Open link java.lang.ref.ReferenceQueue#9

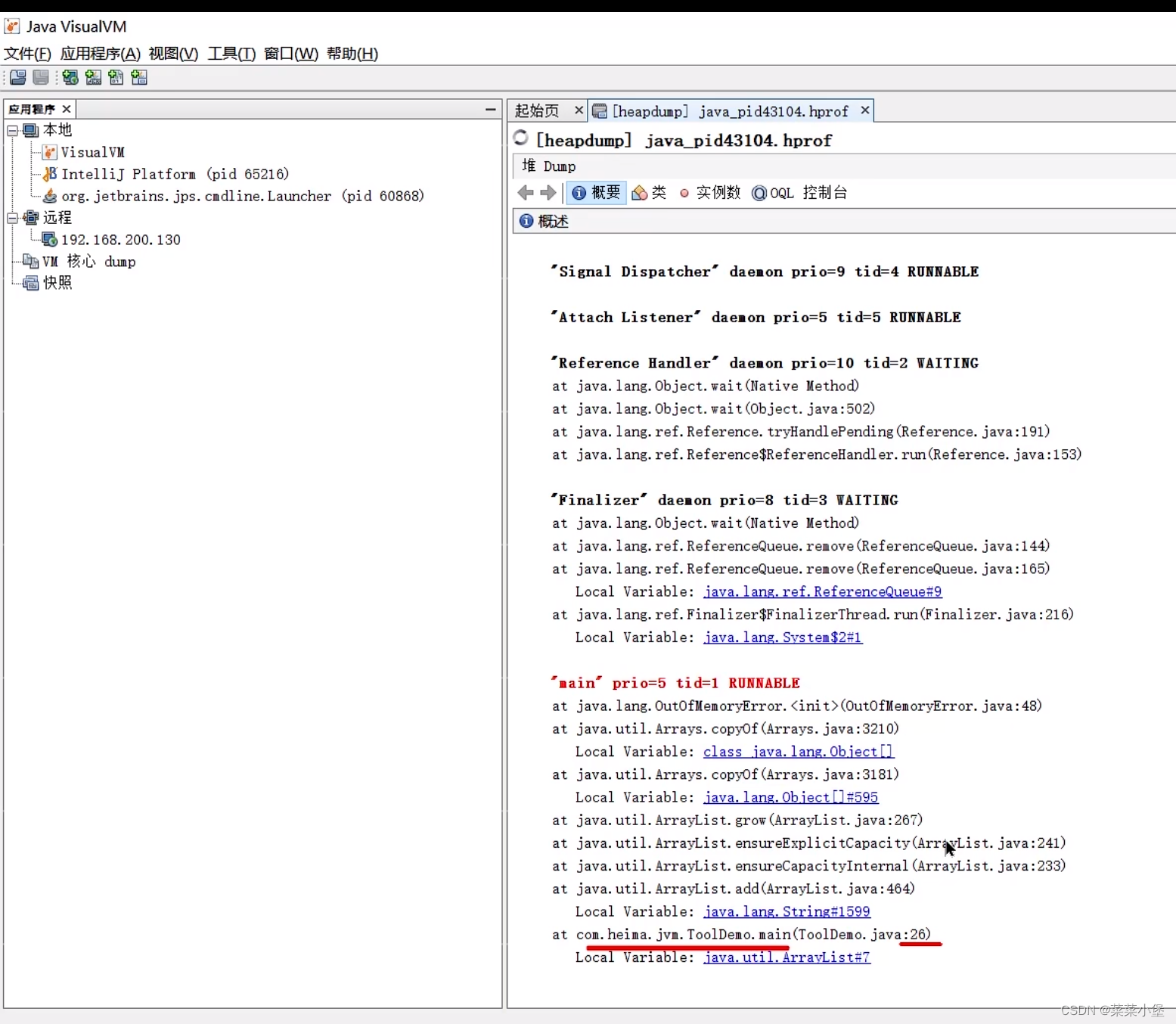(x=822, y=592)
